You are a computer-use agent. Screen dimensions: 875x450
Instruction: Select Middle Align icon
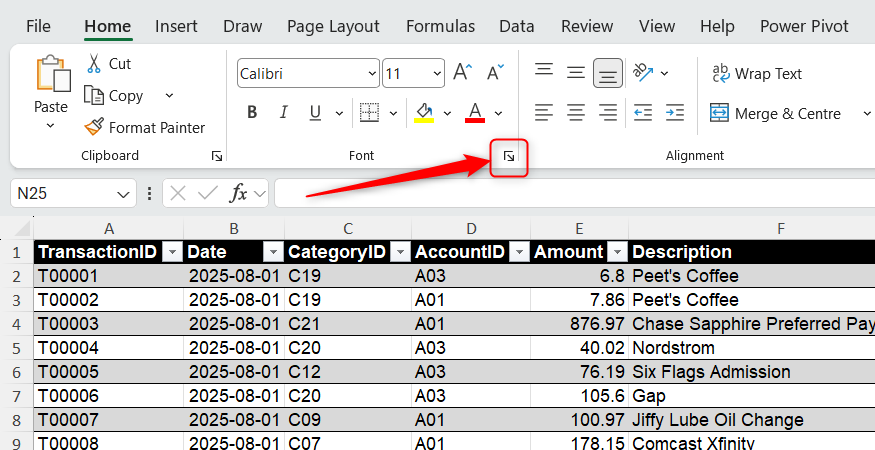coord(575,73)
